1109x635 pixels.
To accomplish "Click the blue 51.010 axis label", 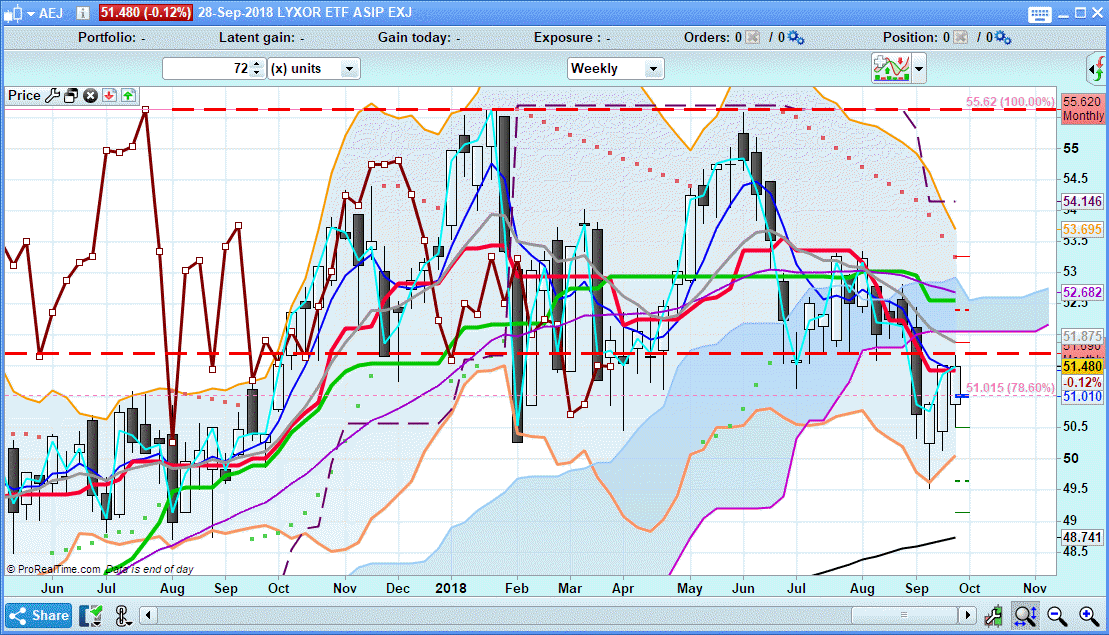I will [1081, 396].
